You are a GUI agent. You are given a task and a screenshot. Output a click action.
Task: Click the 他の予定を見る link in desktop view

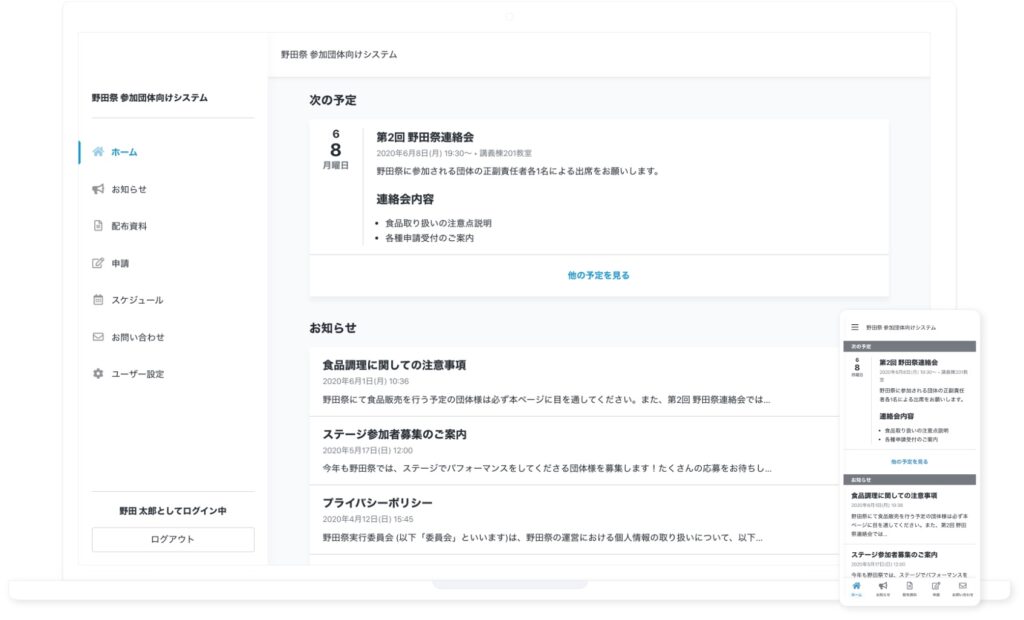point(598,275)
